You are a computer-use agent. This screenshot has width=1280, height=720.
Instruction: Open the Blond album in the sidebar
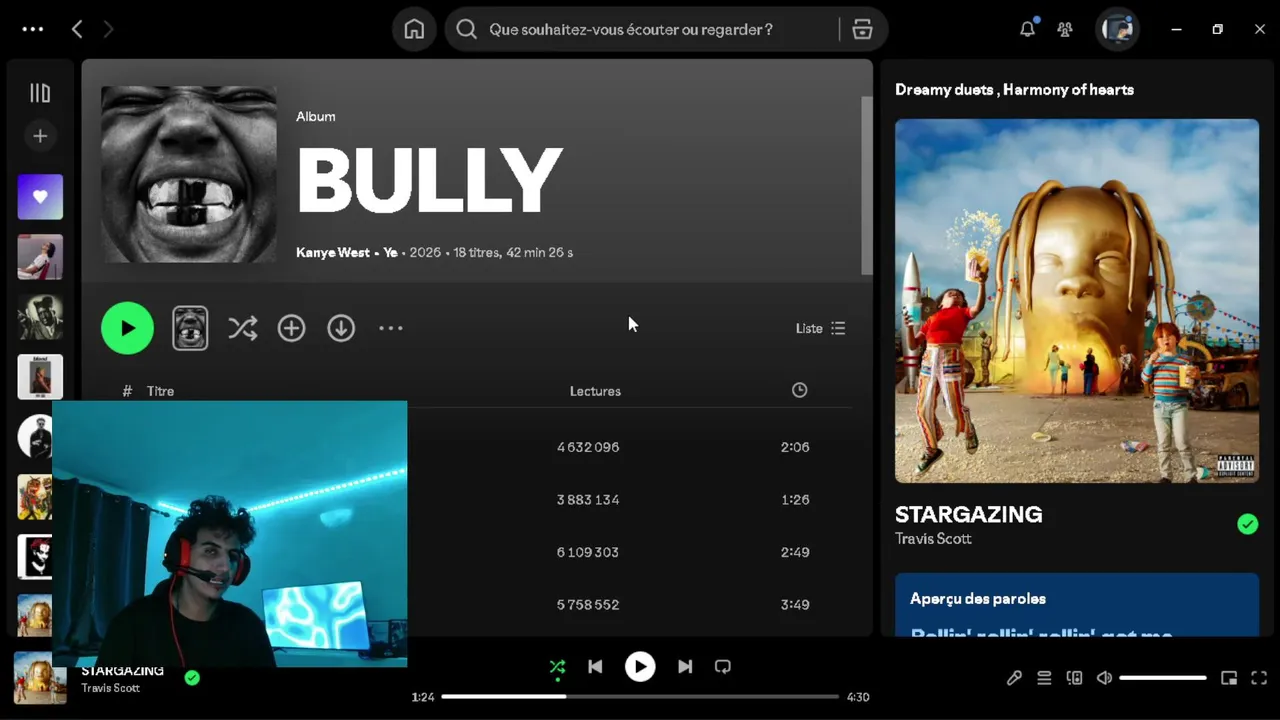pos(40,377)
